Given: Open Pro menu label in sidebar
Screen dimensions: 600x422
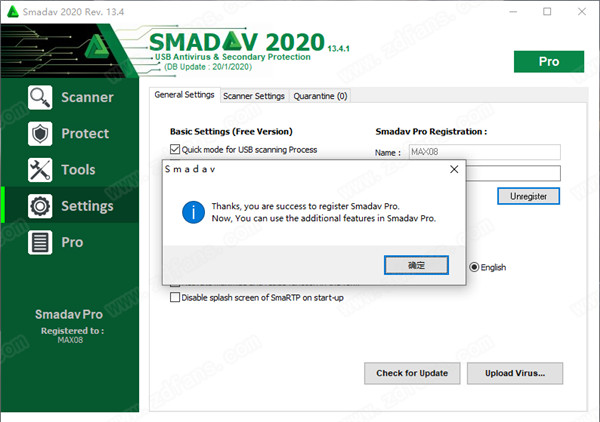Looking at the screenshot, I should [72, 242].
